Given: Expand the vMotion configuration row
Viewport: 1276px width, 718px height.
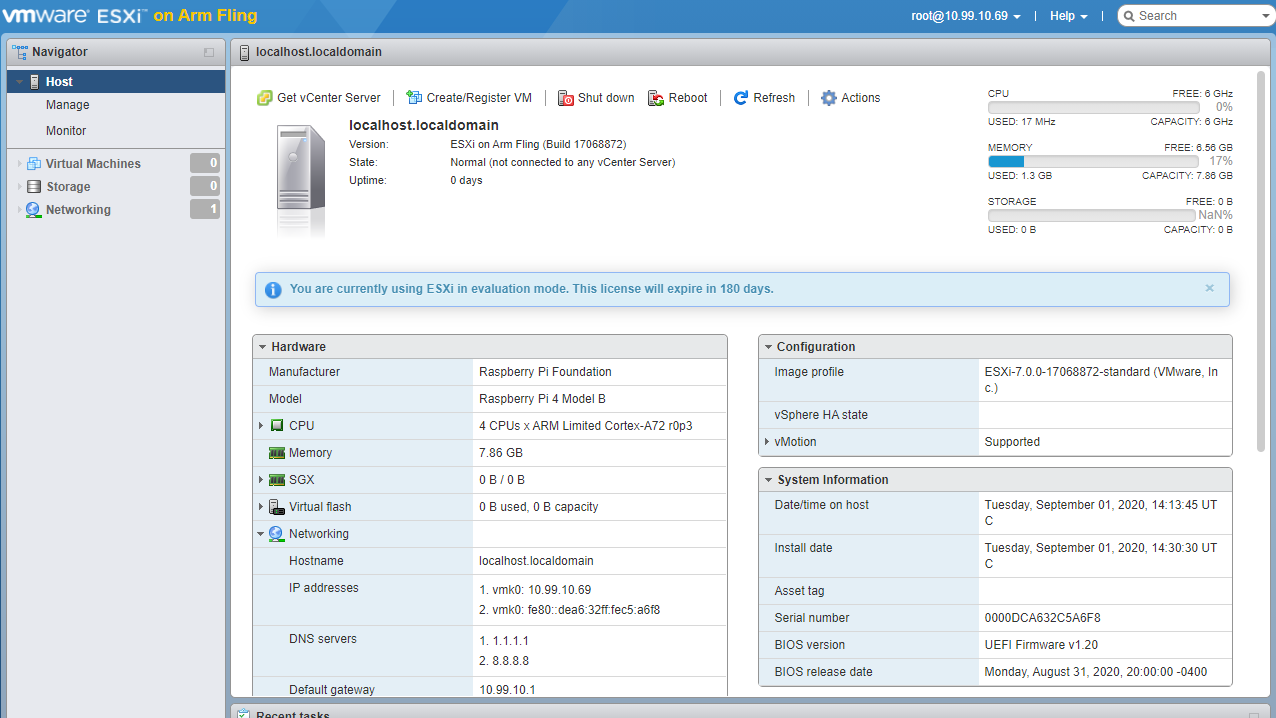Looking at the screenshot, I should [767, 442].
